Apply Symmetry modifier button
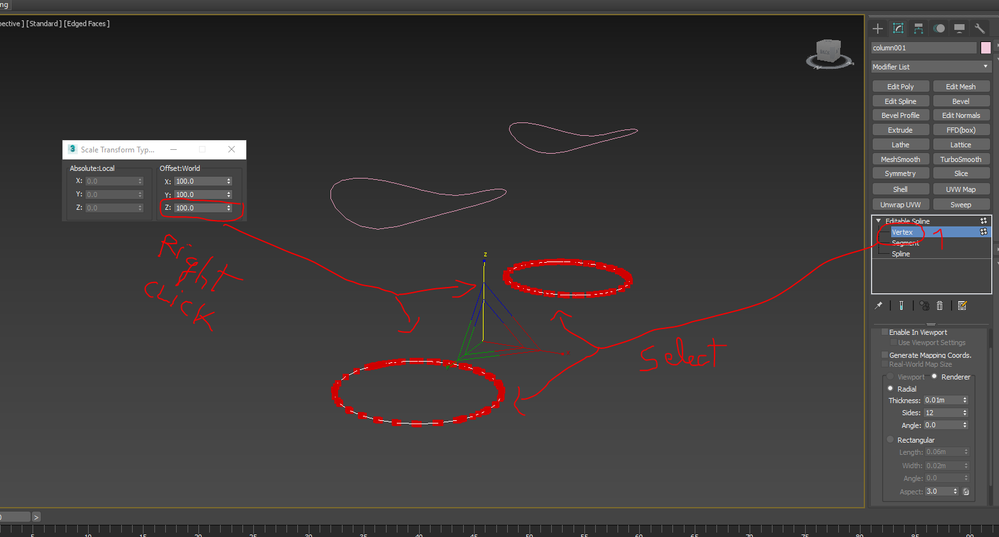 coord(900,173)
